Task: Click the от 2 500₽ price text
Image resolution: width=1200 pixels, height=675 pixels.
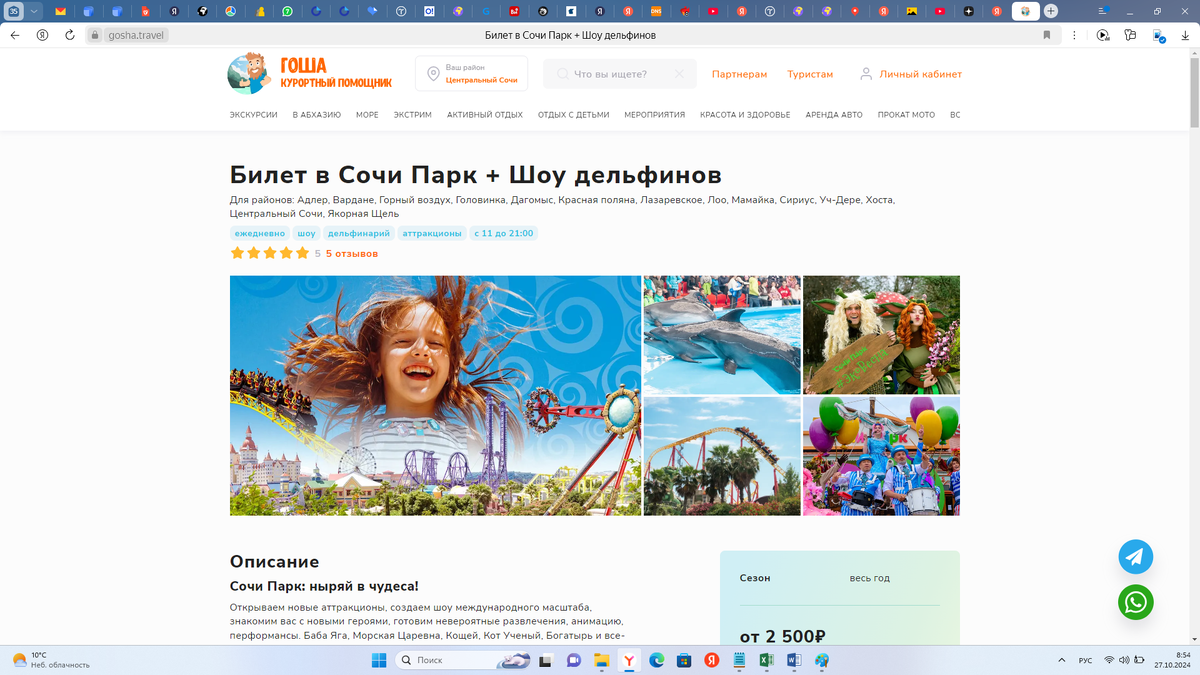Action: [782, 637]
